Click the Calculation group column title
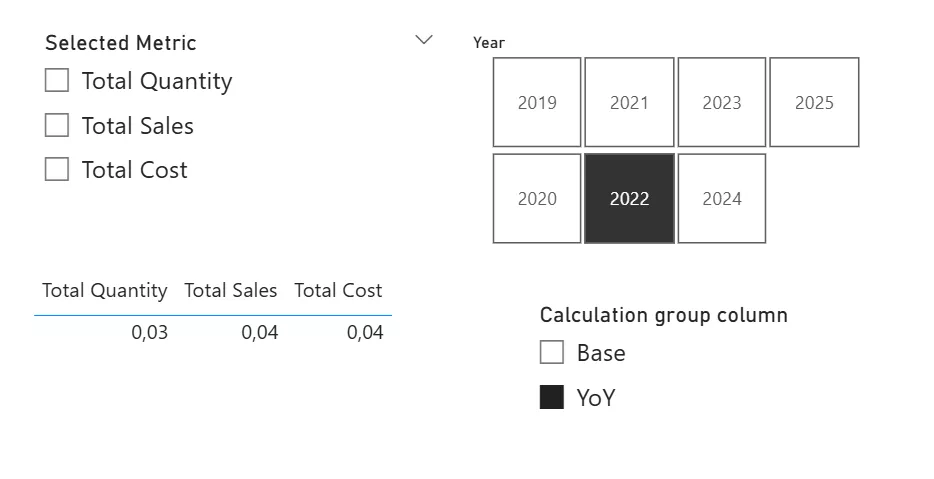934x479 pixels. coord(664,315)
